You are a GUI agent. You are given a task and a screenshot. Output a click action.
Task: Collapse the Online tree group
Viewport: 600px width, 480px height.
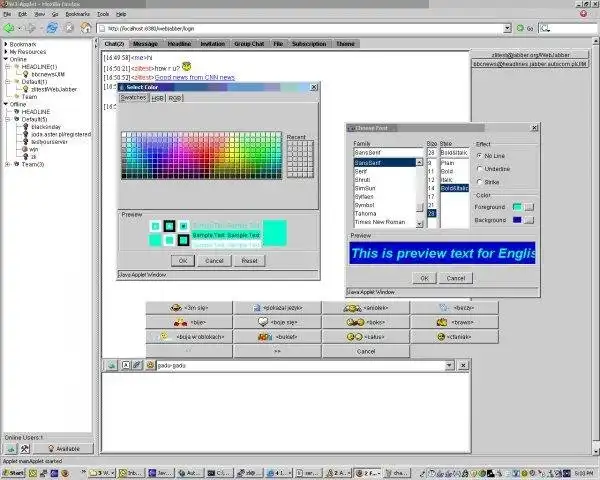click(6, 59)
